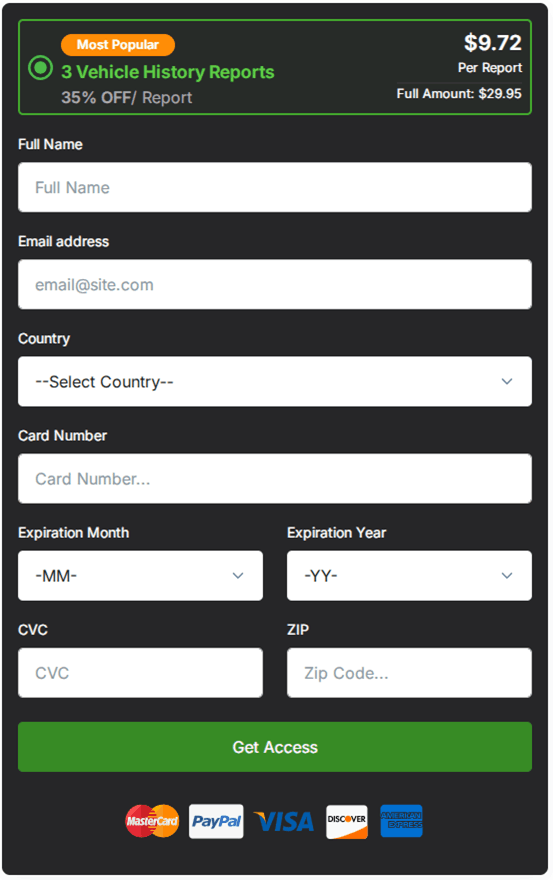Focus the Email address input field

[x=275, y=285]
